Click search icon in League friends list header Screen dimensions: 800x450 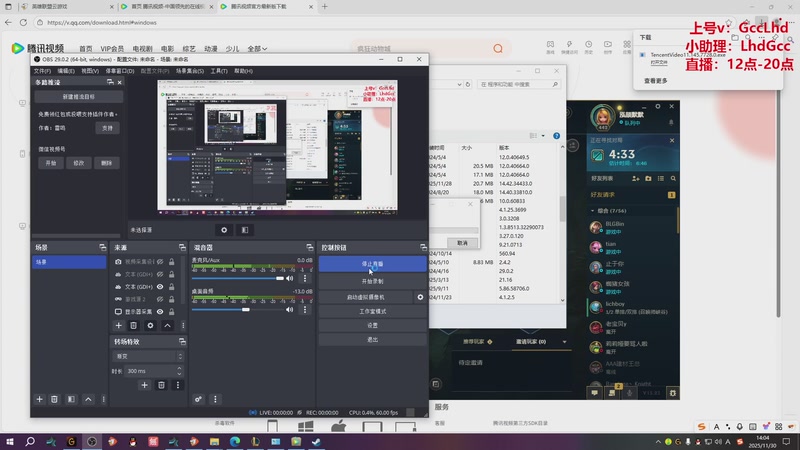coord(673,179)
